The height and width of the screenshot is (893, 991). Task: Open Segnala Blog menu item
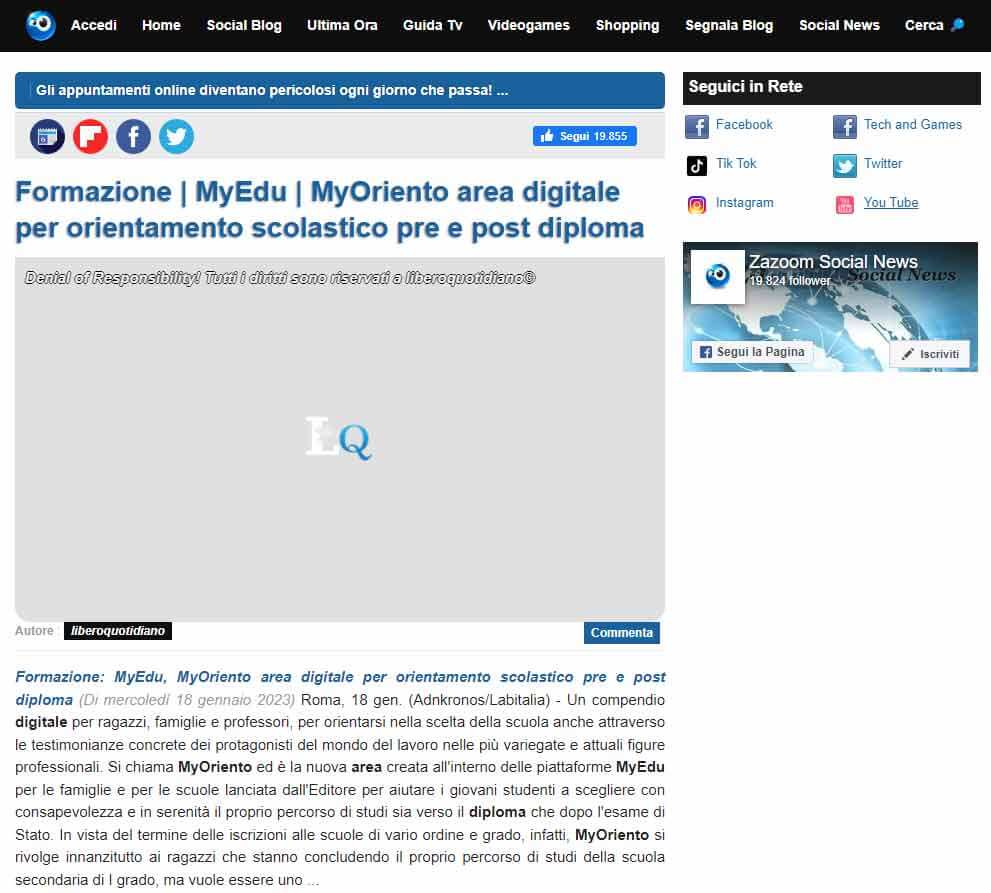click(x=729, y=25)
